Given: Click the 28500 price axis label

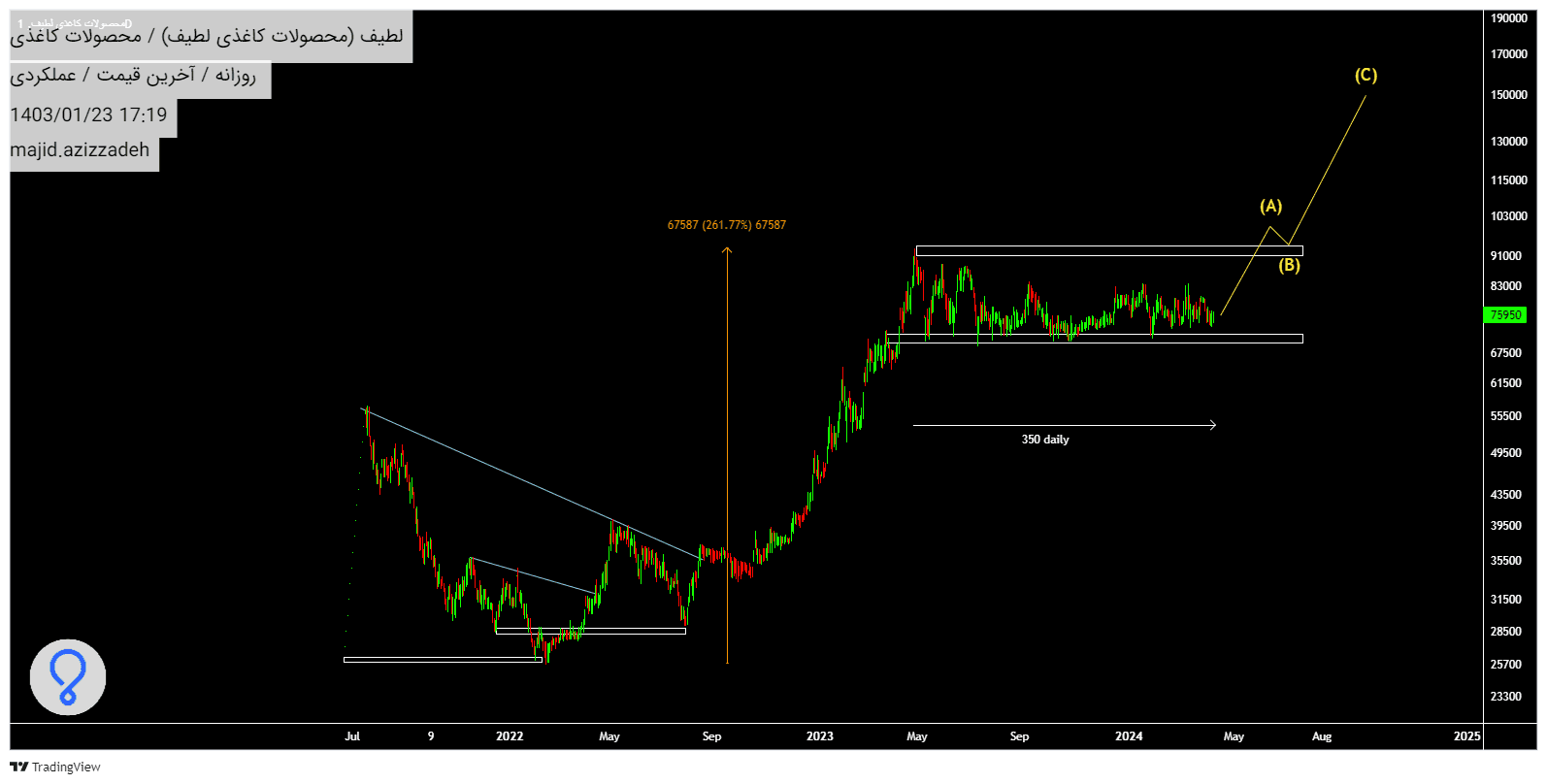Looking at the screenshot, I should point(1506,632).
